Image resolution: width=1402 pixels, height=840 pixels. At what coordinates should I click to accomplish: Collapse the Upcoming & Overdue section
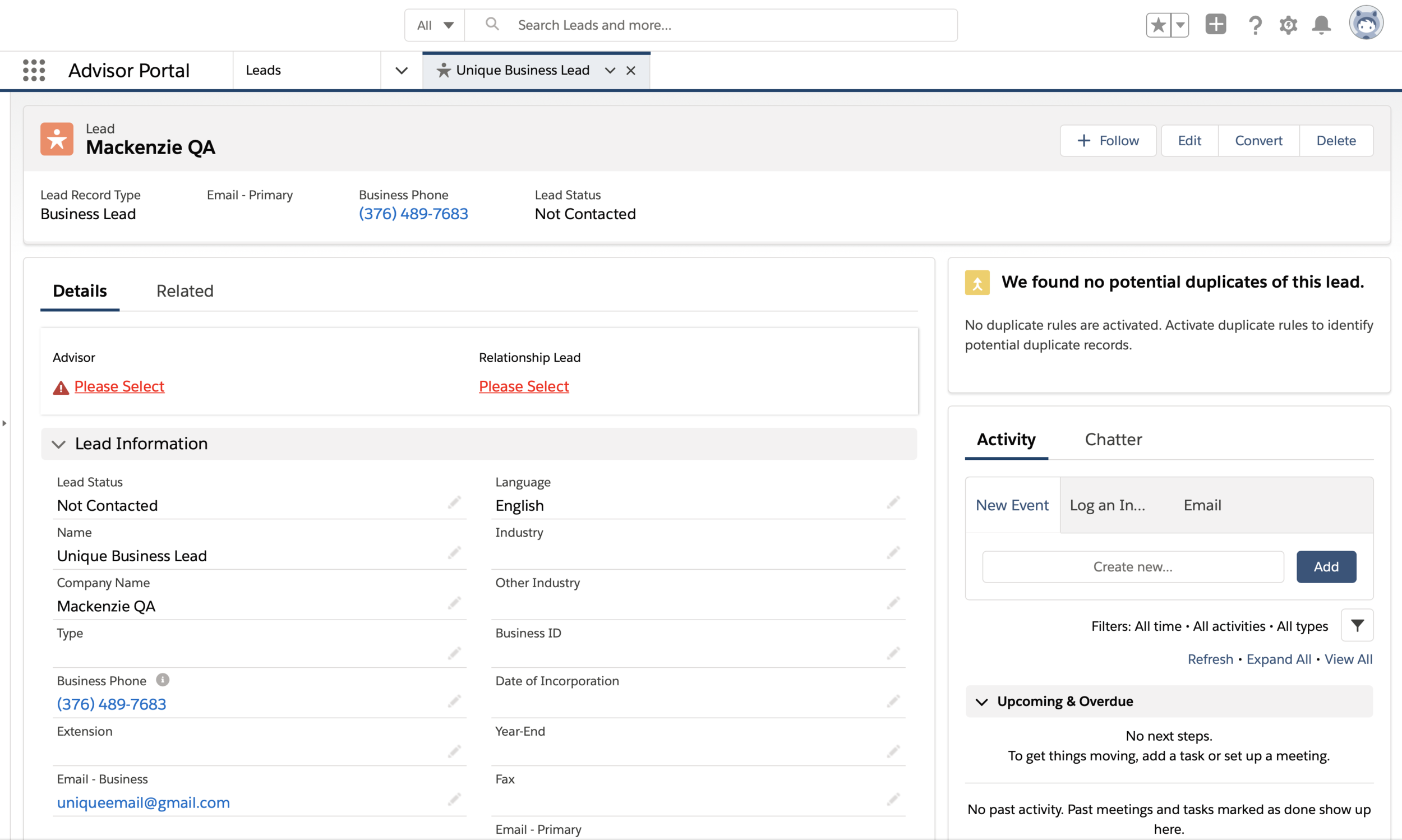(982, 702)
